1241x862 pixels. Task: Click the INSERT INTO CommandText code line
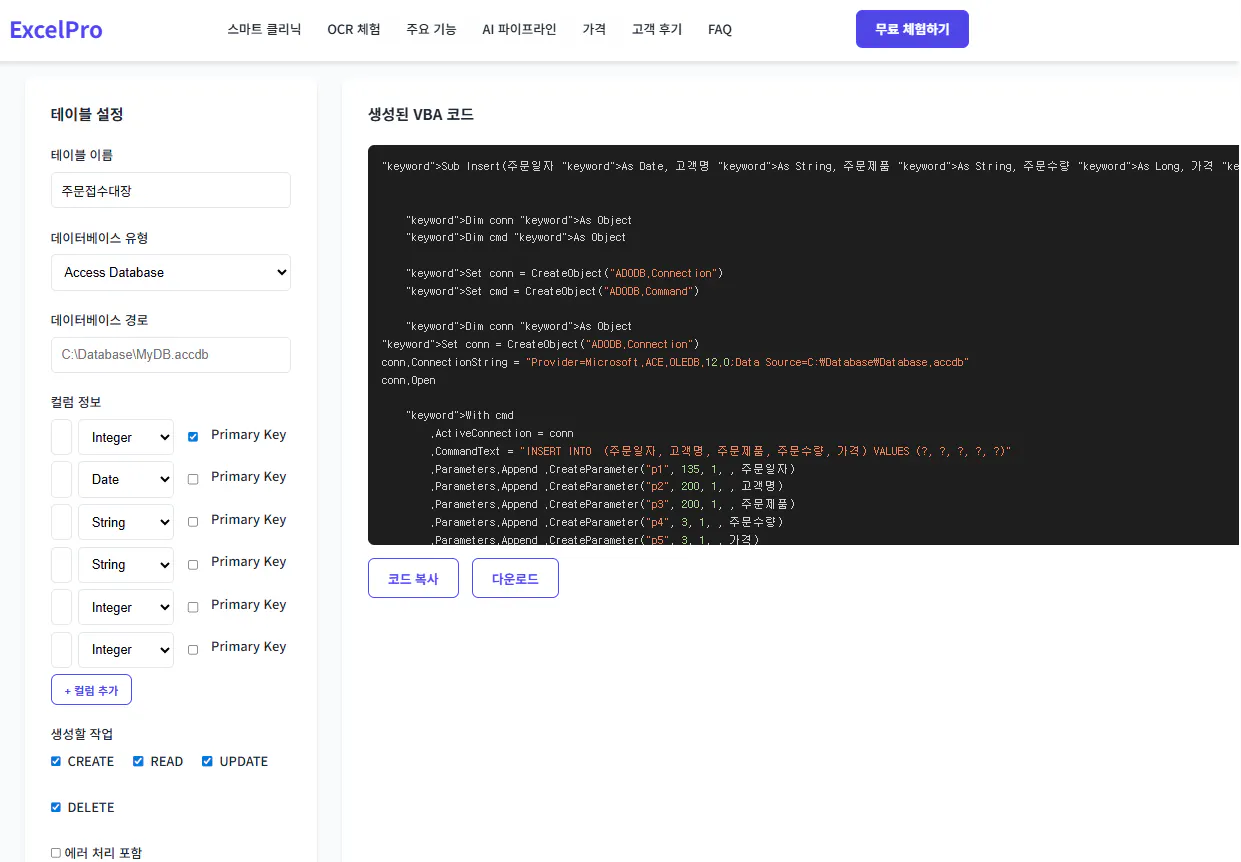(x=721, y=451)
